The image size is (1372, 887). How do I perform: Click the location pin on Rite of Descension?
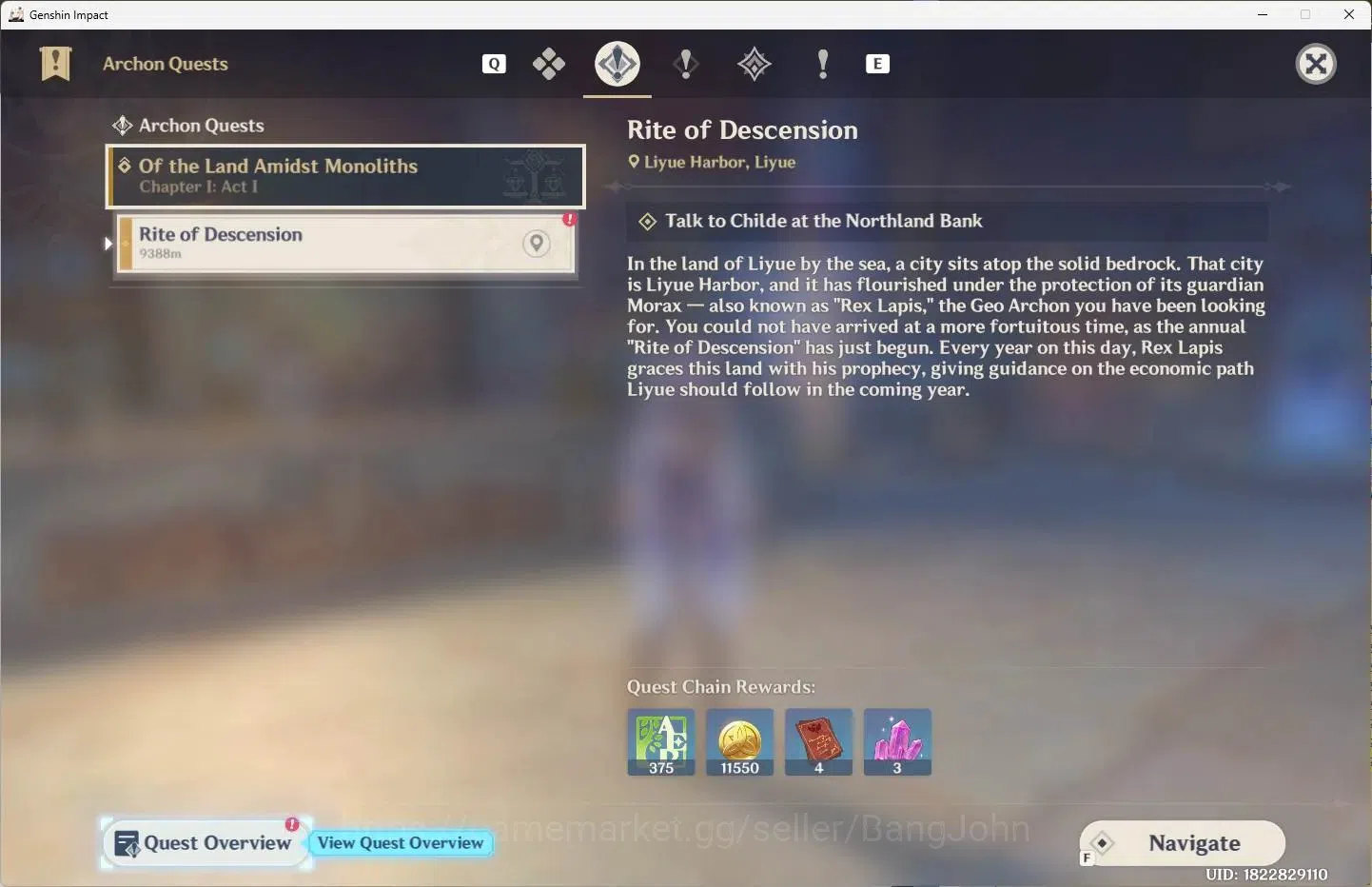(537, 244)
